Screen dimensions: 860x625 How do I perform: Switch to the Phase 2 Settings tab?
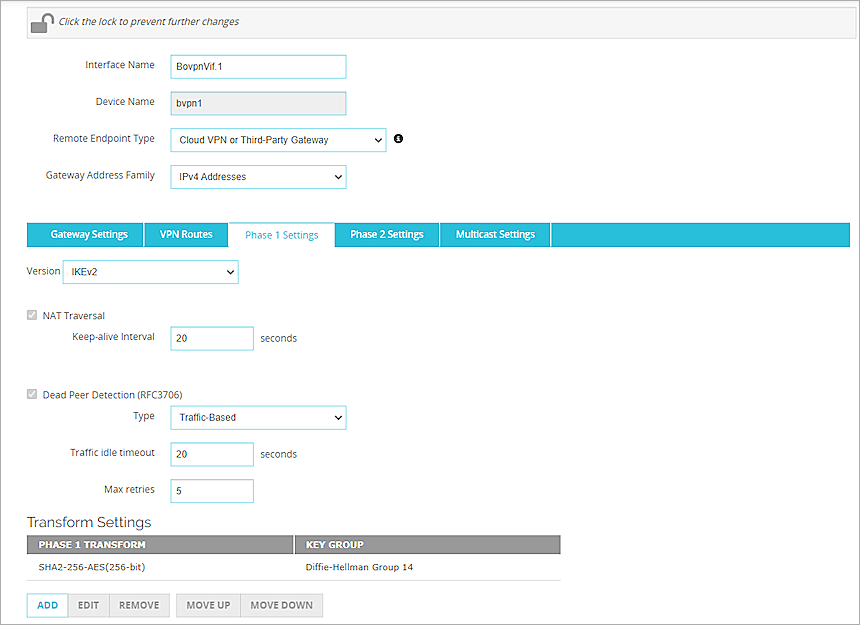[x=387, y=234]
